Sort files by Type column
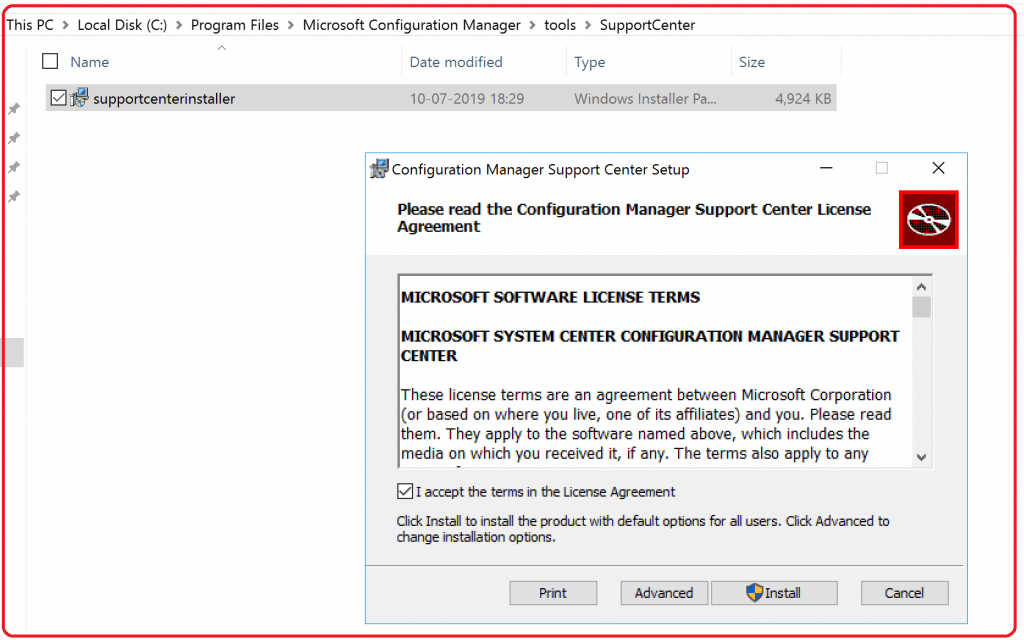 590,62
